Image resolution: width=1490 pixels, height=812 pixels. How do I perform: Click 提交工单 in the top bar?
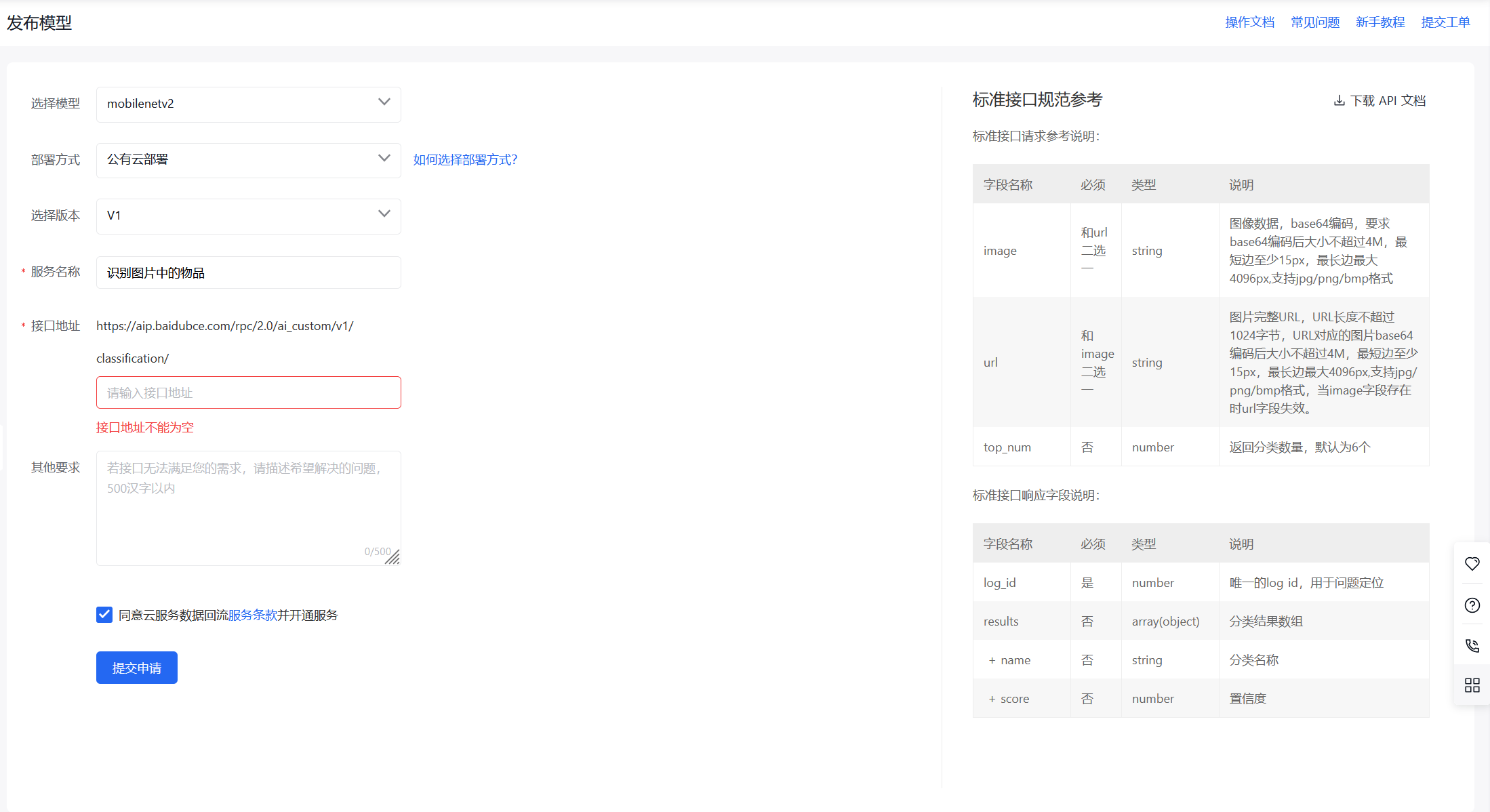tap(1445, 22)
